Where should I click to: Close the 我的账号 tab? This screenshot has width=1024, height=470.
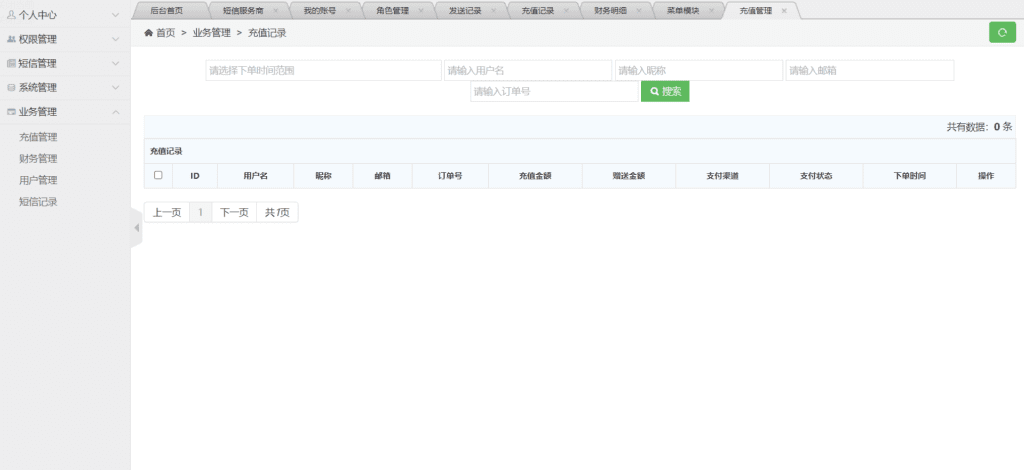(347, 11)
